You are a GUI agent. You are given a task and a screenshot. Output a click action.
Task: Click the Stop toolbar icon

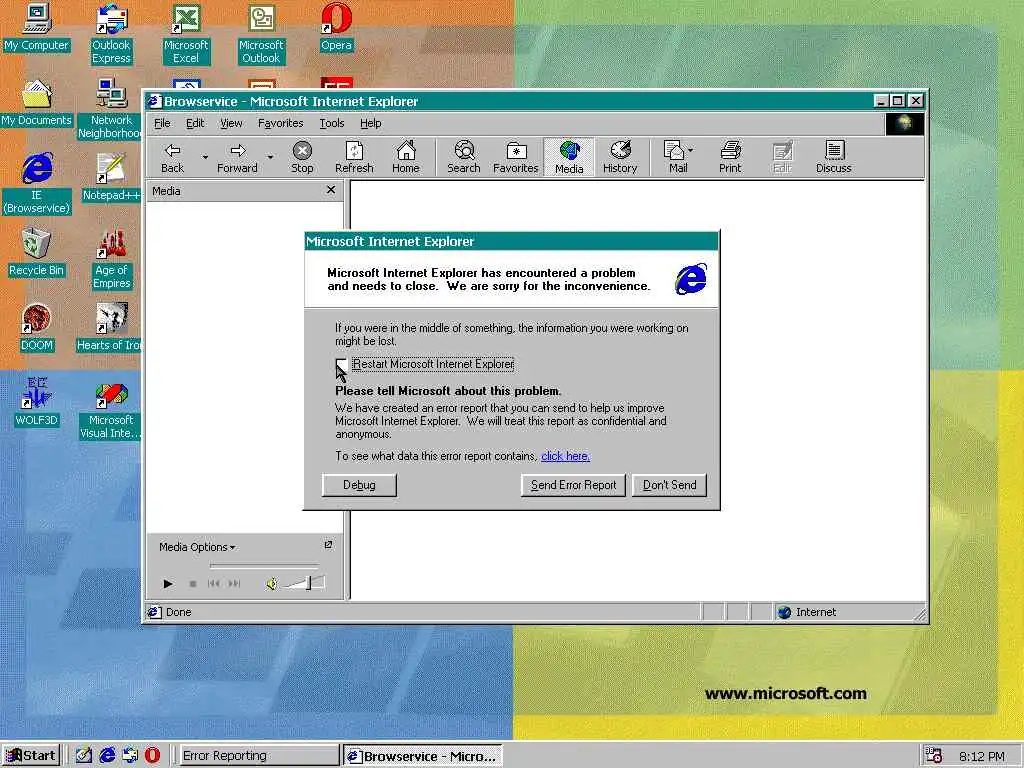tap(302, 157)
